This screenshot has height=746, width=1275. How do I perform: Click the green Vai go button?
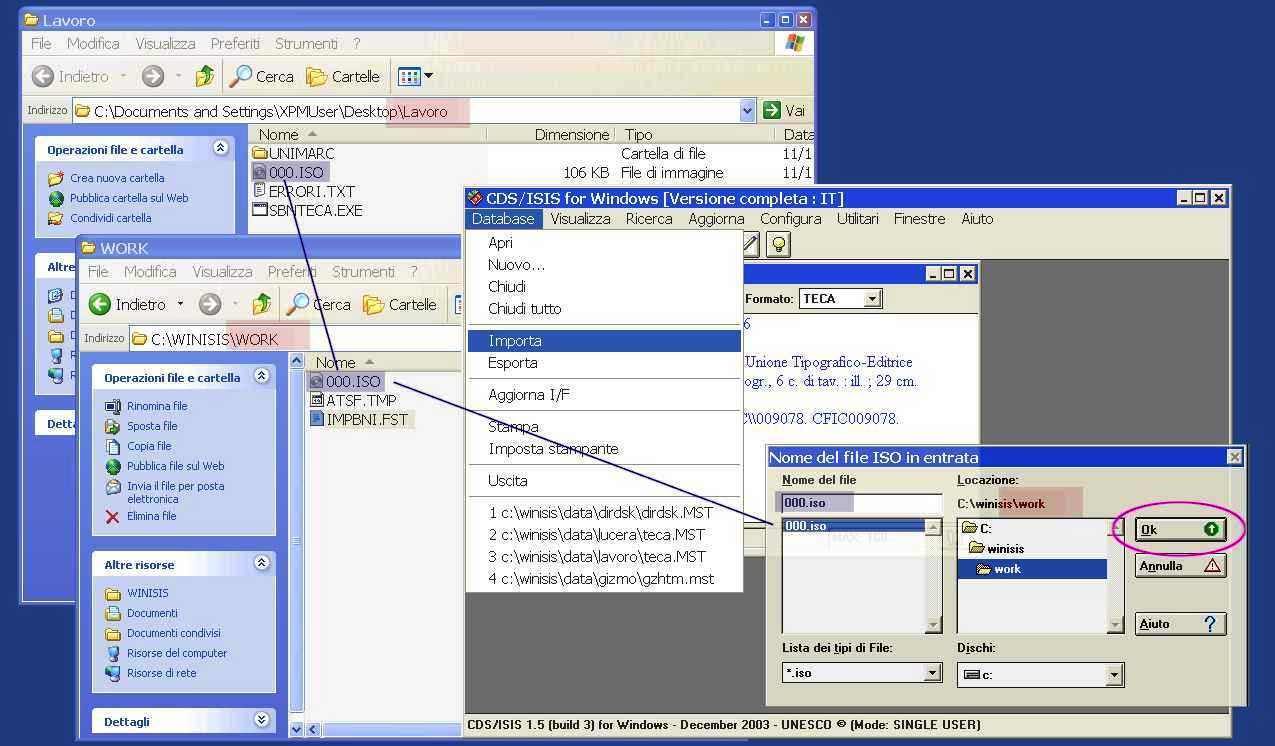click(785, 111)
